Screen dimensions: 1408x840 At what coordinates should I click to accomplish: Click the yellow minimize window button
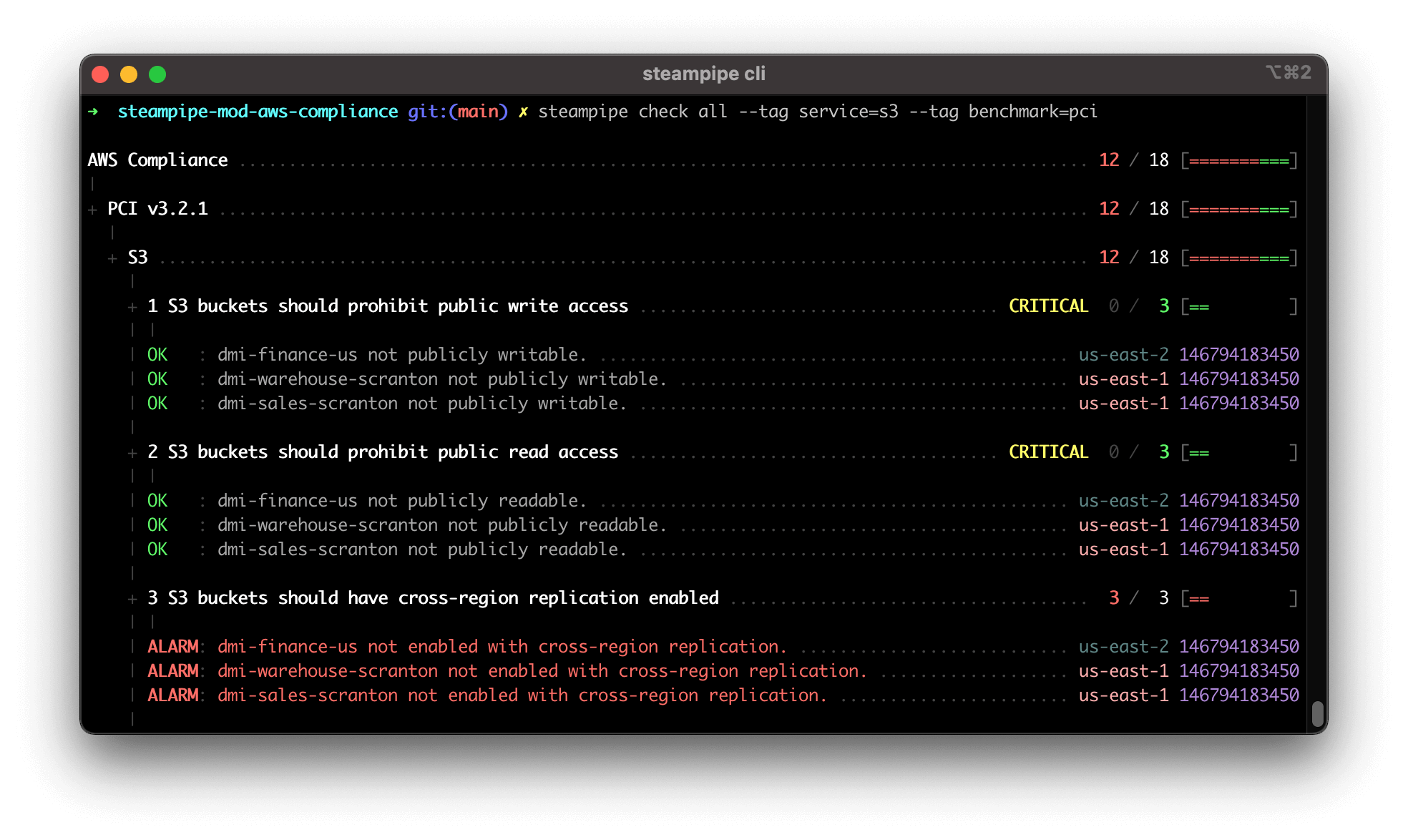click(129, 74)
